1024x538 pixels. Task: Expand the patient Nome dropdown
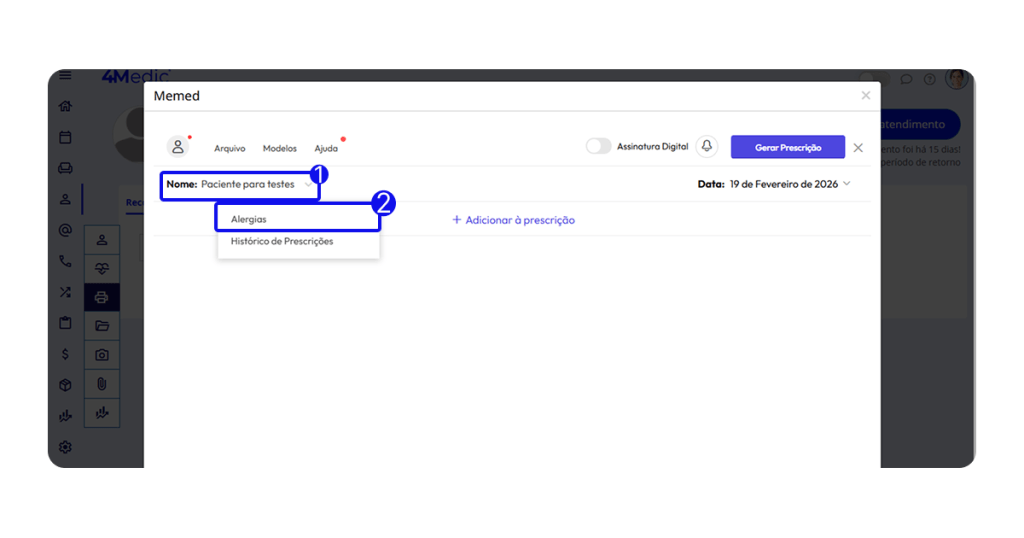click(x=307, y=185)
